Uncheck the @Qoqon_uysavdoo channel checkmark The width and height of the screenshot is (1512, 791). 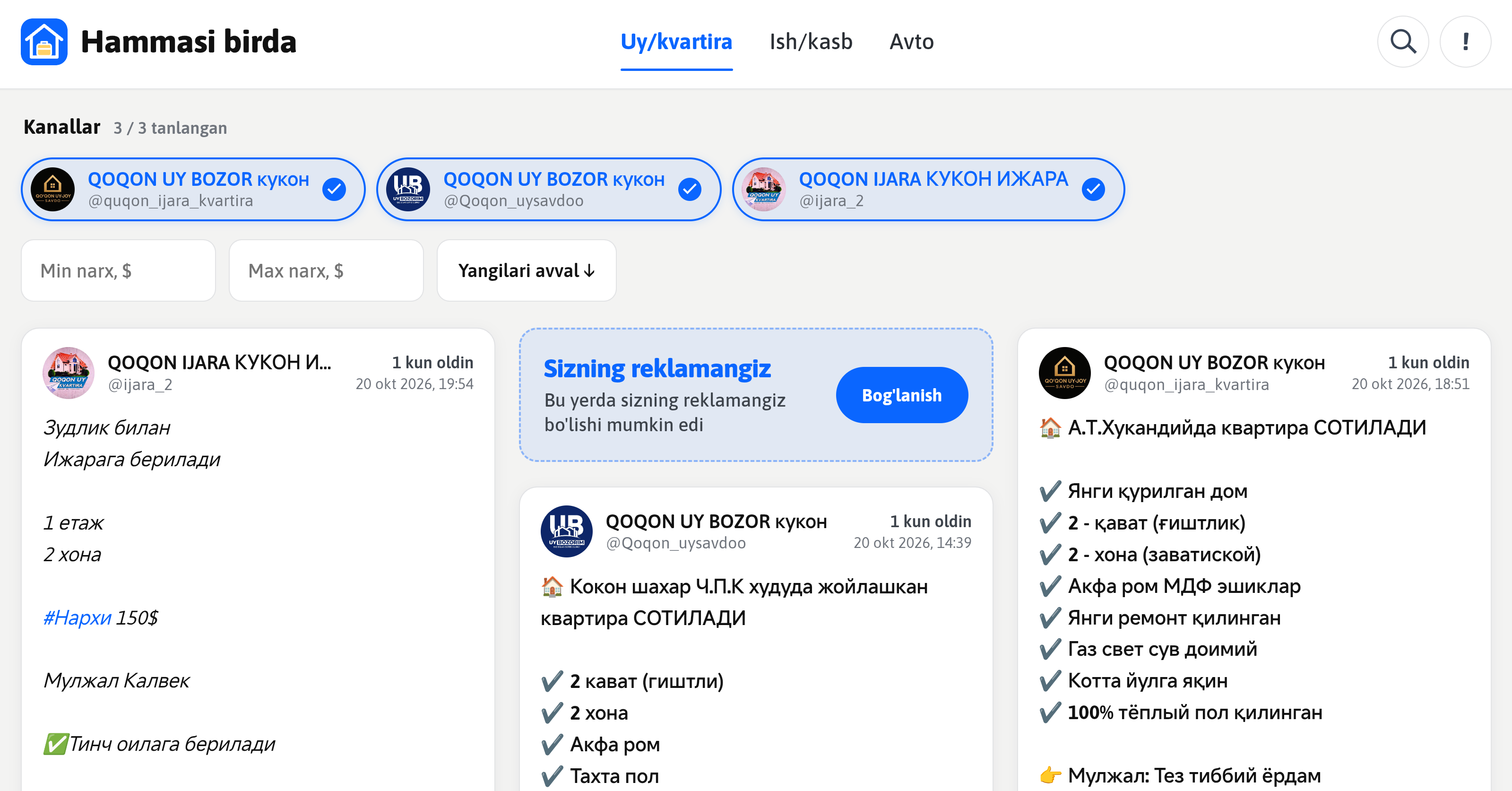pos(690,189)
